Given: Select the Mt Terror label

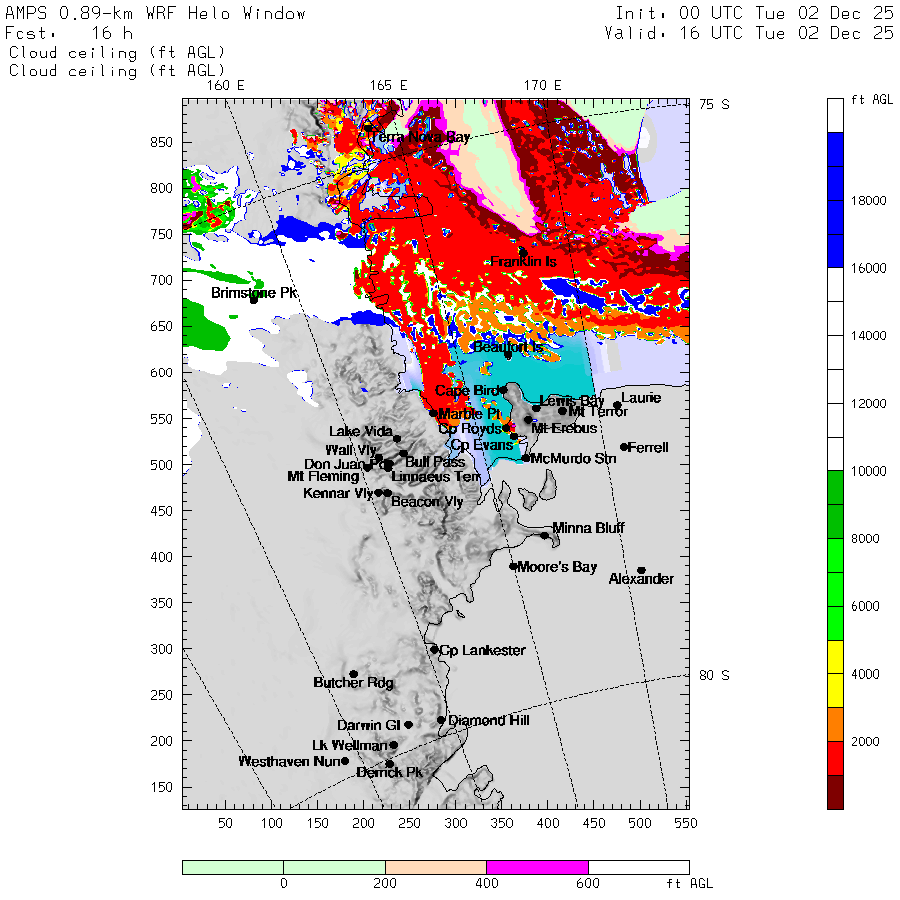Looking at the screenshot, I should click(x=598, y=412).
